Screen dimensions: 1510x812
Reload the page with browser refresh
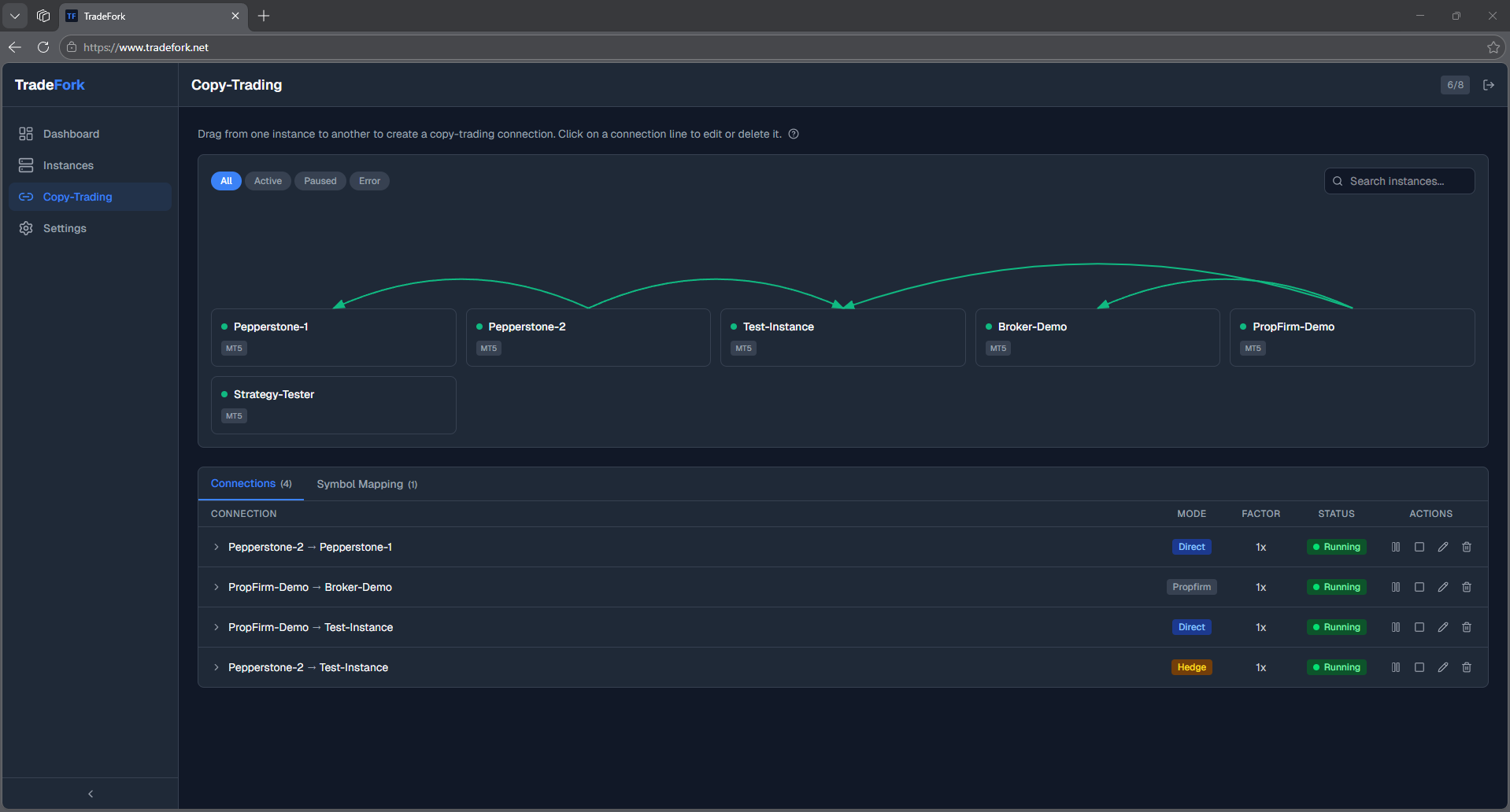tap(43, 47)
